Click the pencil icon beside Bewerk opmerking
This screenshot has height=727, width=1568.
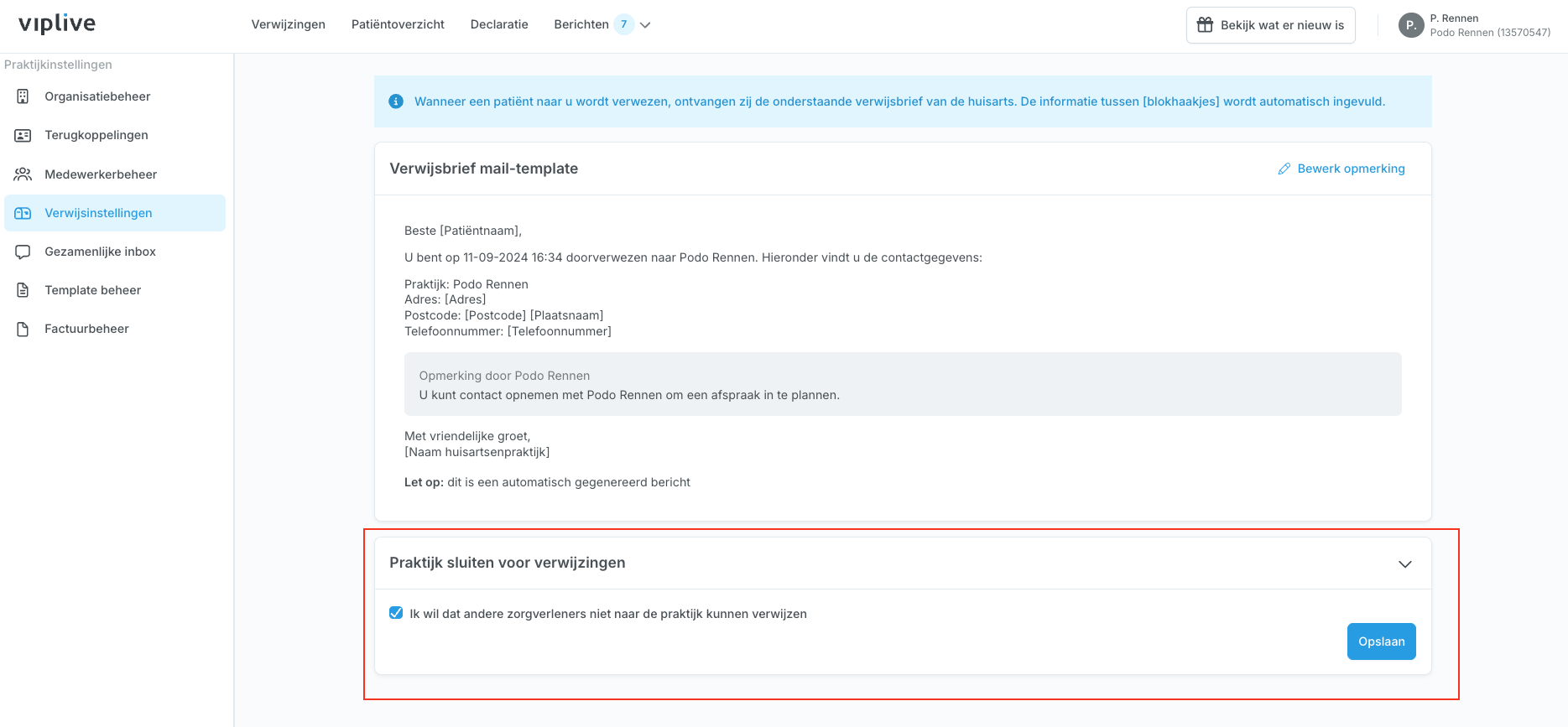tap(1284, 169)
